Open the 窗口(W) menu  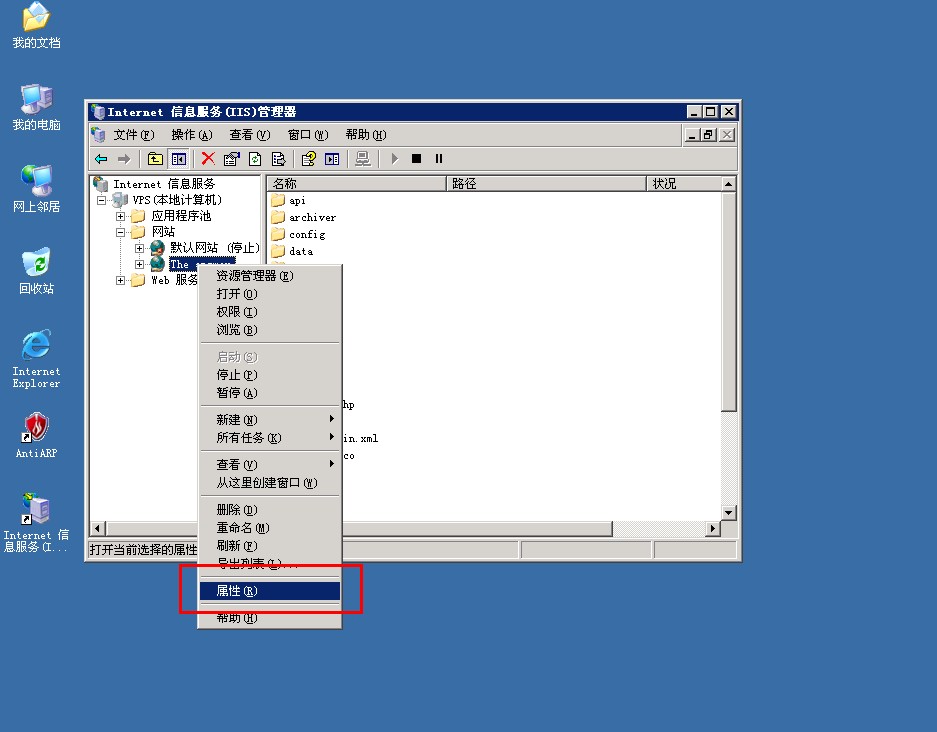point(308,135)
